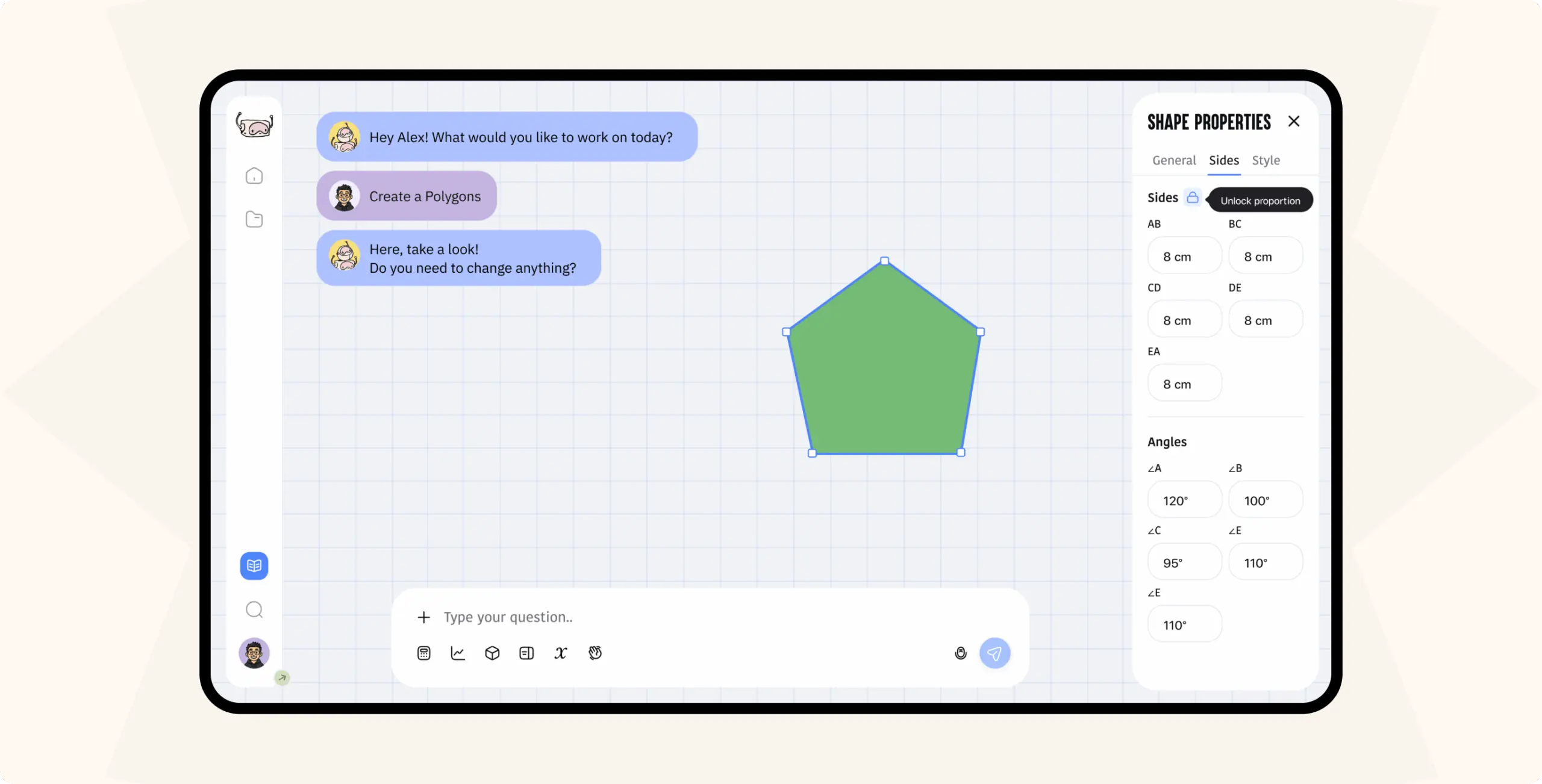Change the angle A value of 120°
This screenshot has width=1542, height=784.
click(x=1184, y=500)
